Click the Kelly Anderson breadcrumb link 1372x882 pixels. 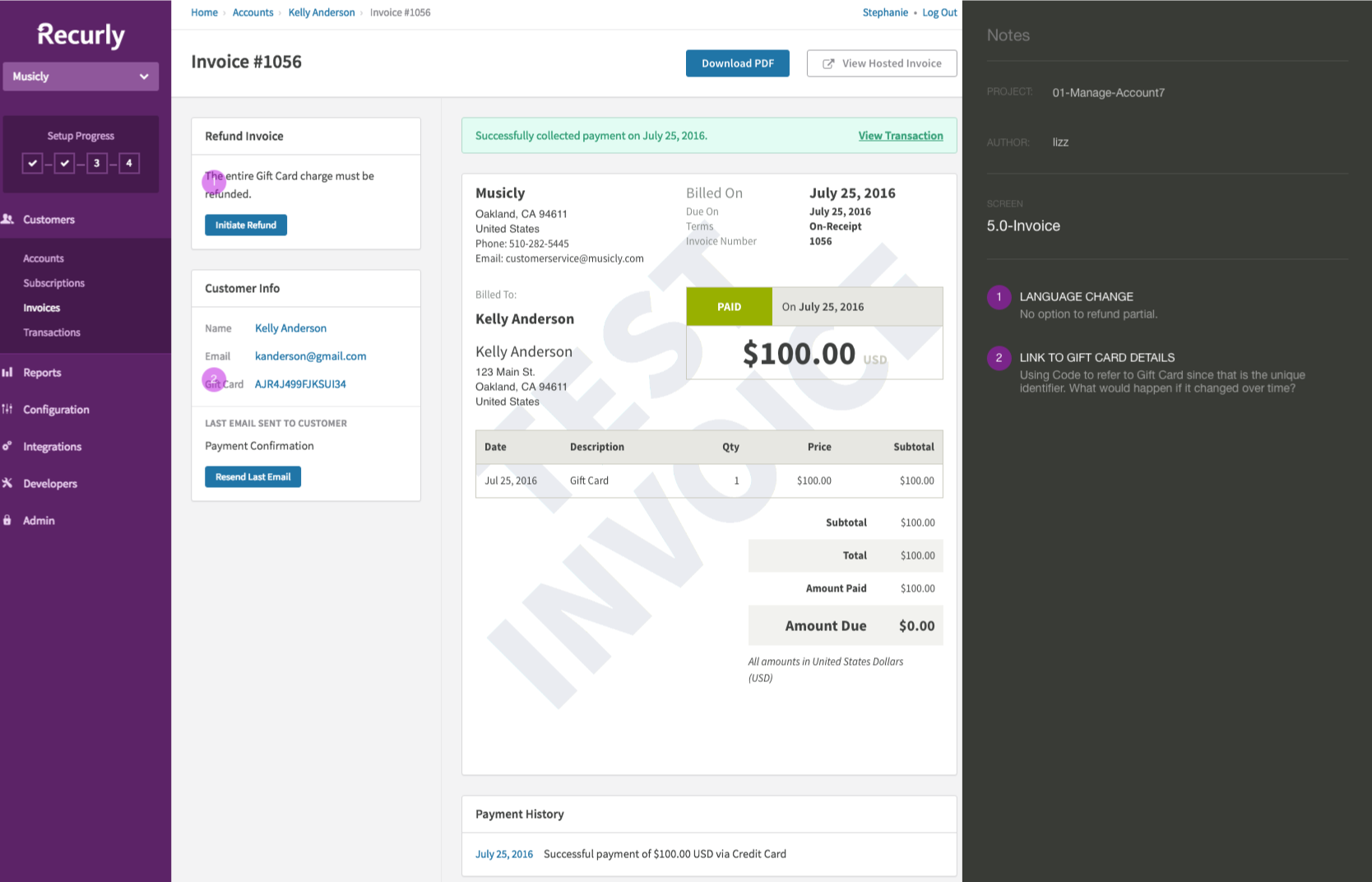click(322, 12)
